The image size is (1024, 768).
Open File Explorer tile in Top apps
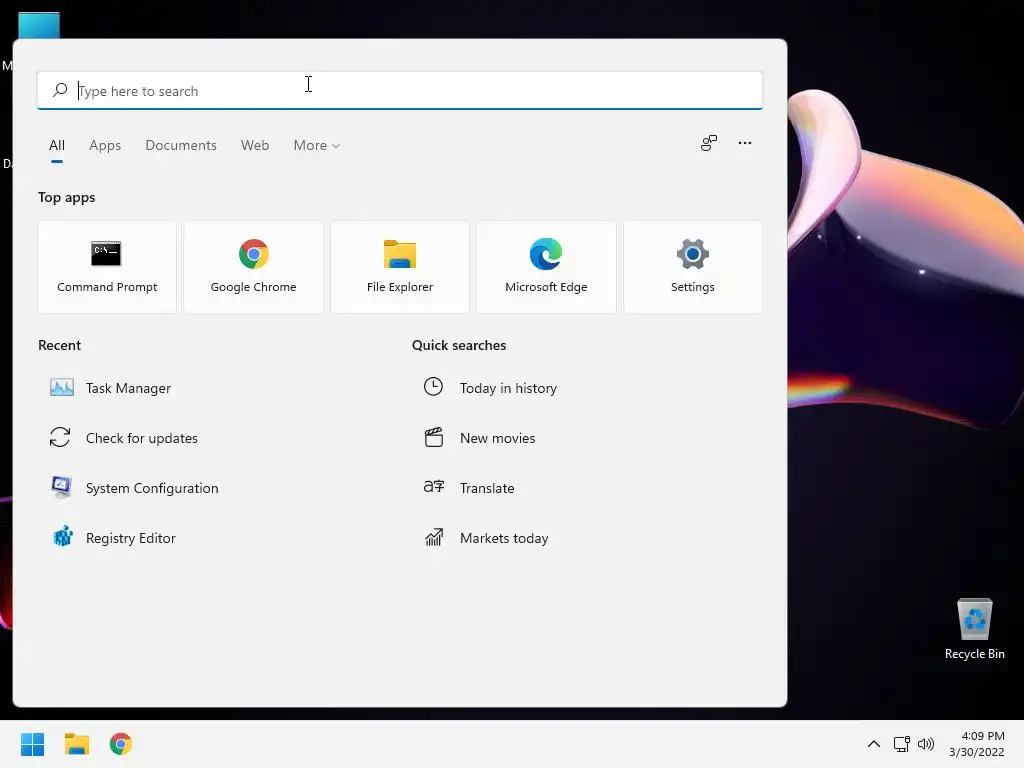(x=400, y=267)
